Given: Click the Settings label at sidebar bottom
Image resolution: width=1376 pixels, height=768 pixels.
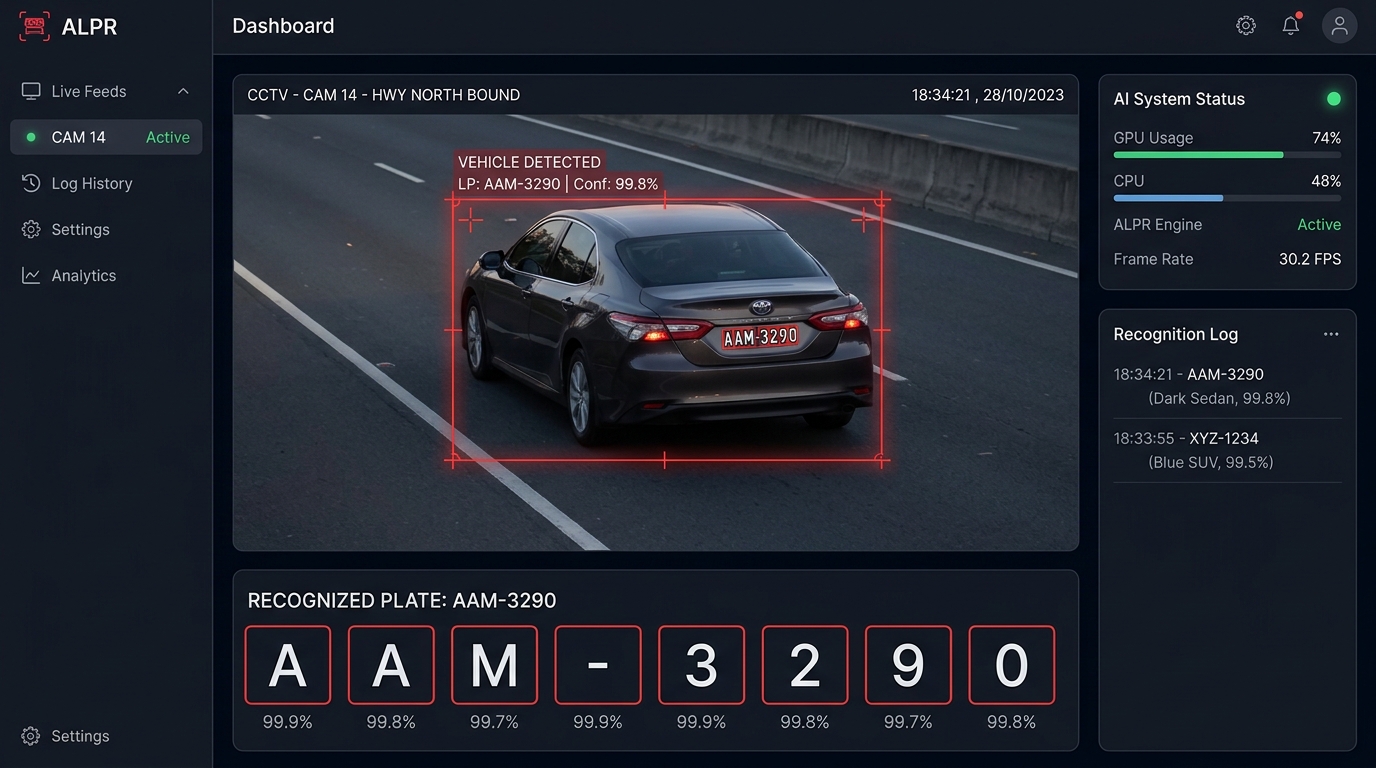Looking at the screenshot, I should pos(81,736).
